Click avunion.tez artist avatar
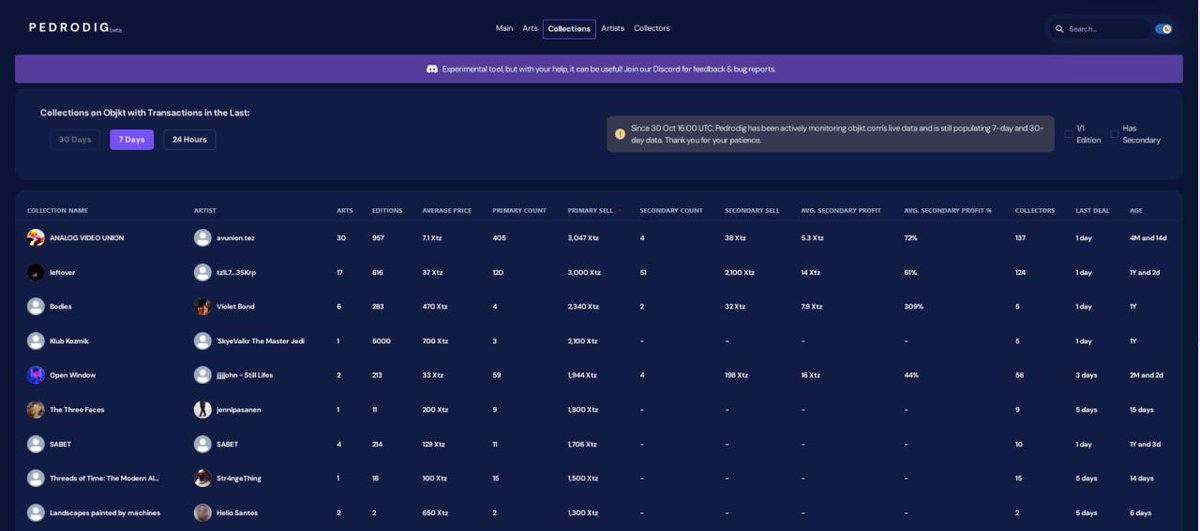The image size is (1200, 531). pyautogui.click(x=203, y=238)
